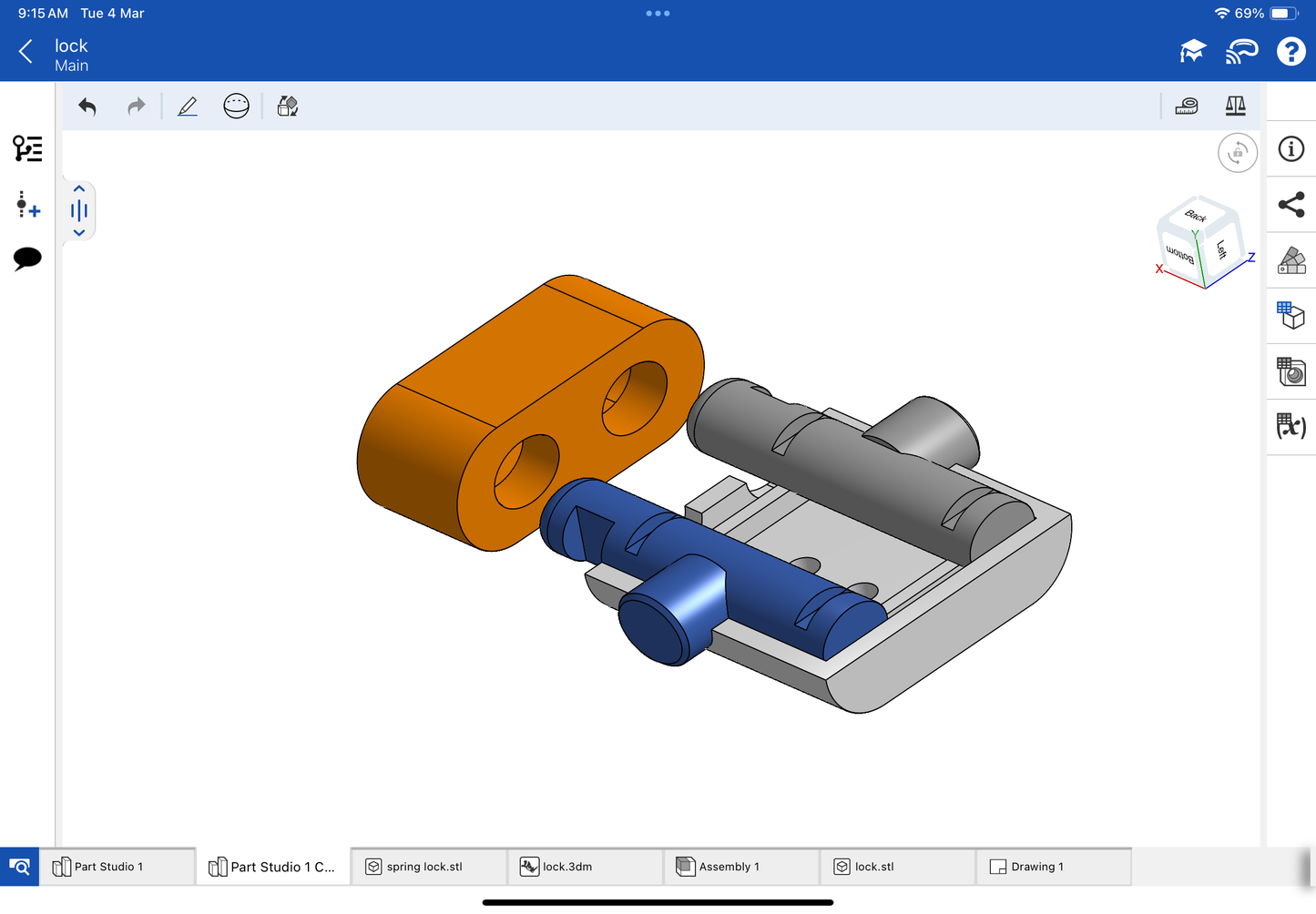1316x914 pixels.
Task: Go back using the header chevron
Action: click(26, 52)
